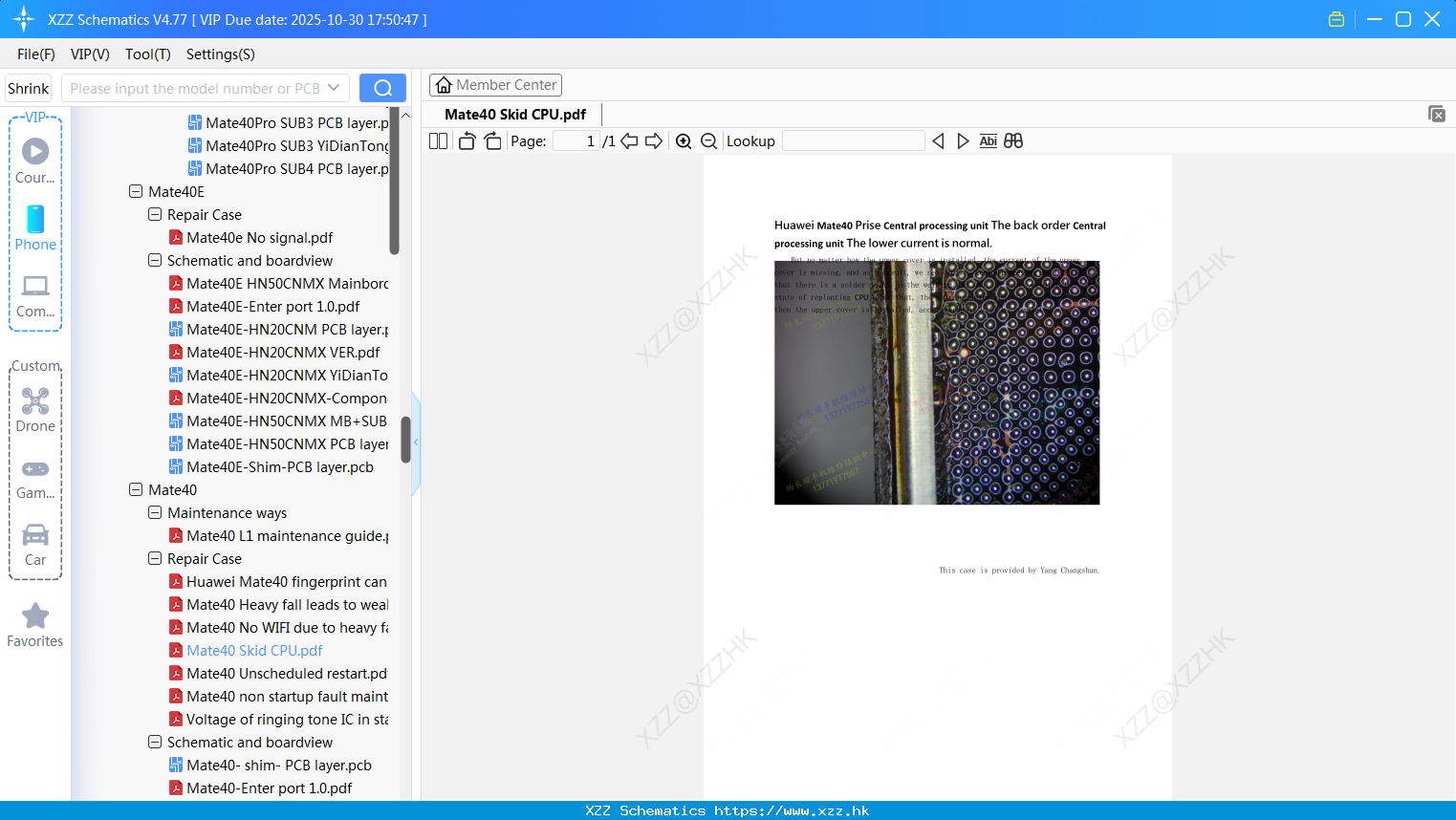Open Mate40- shim- PCB layer.pcb
This screenshot has height=820, width=1456.
coord(279,765)
